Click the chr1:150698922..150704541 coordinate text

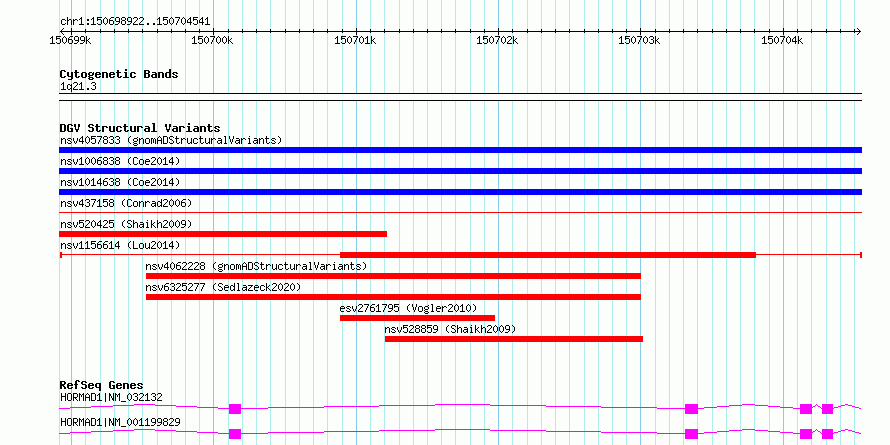tap(135, 22)
